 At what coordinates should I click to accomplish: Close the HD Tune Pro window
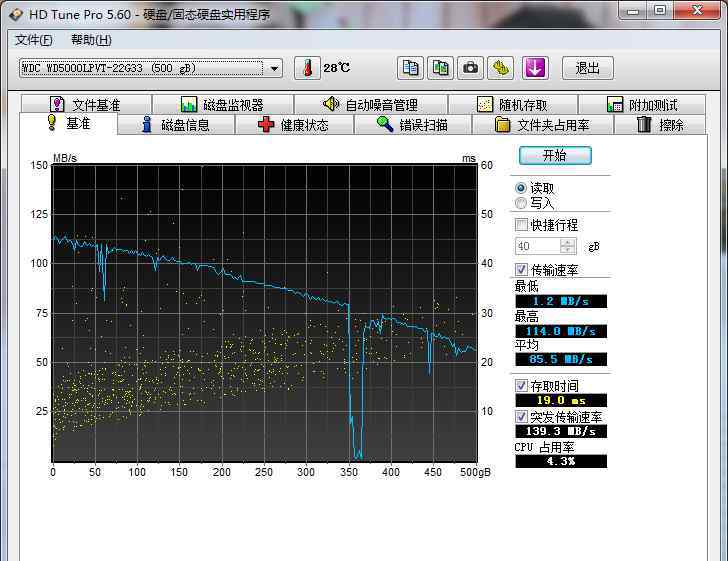pos(697,11)
